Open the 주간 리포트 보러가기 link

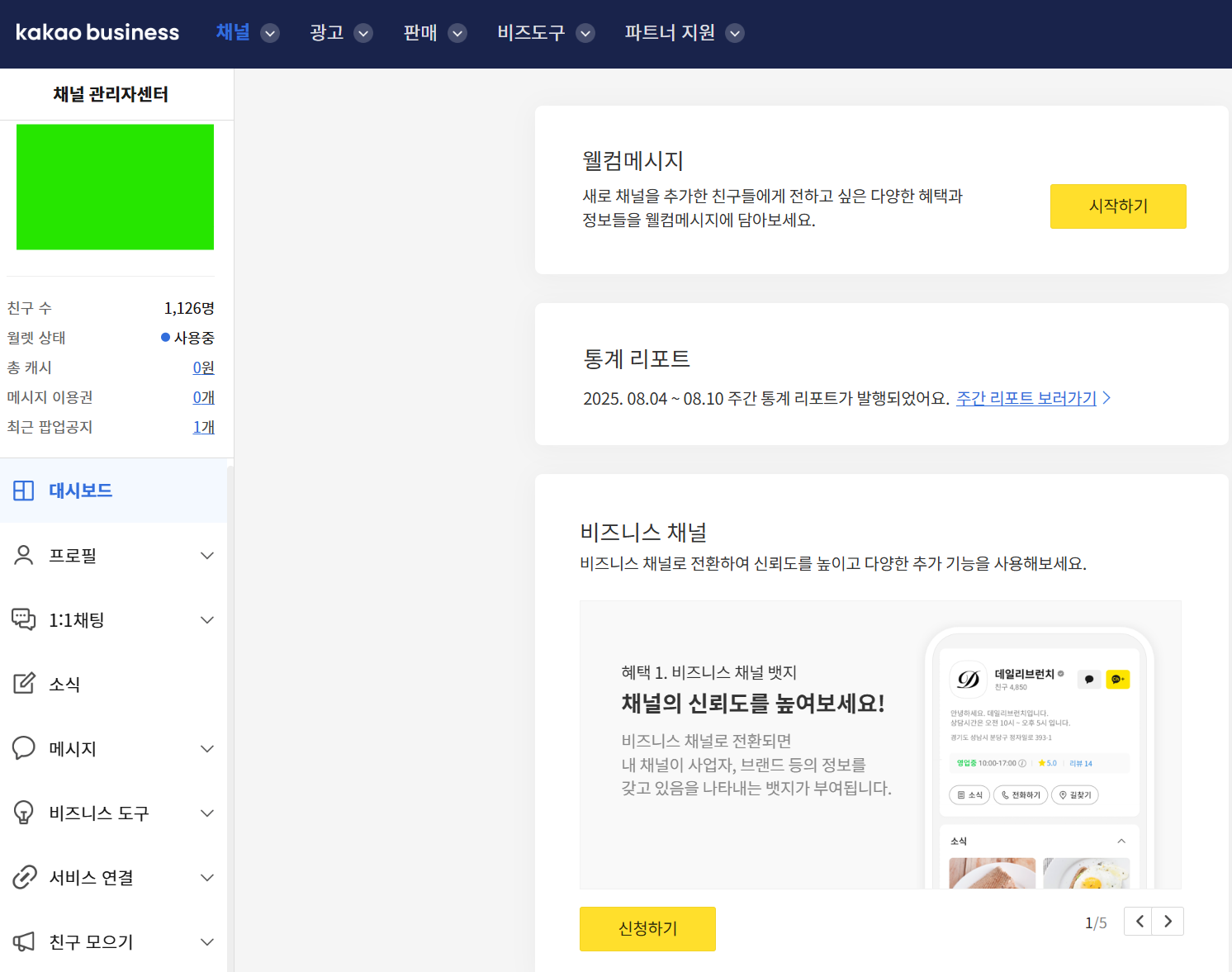(x=1026, y=398)
